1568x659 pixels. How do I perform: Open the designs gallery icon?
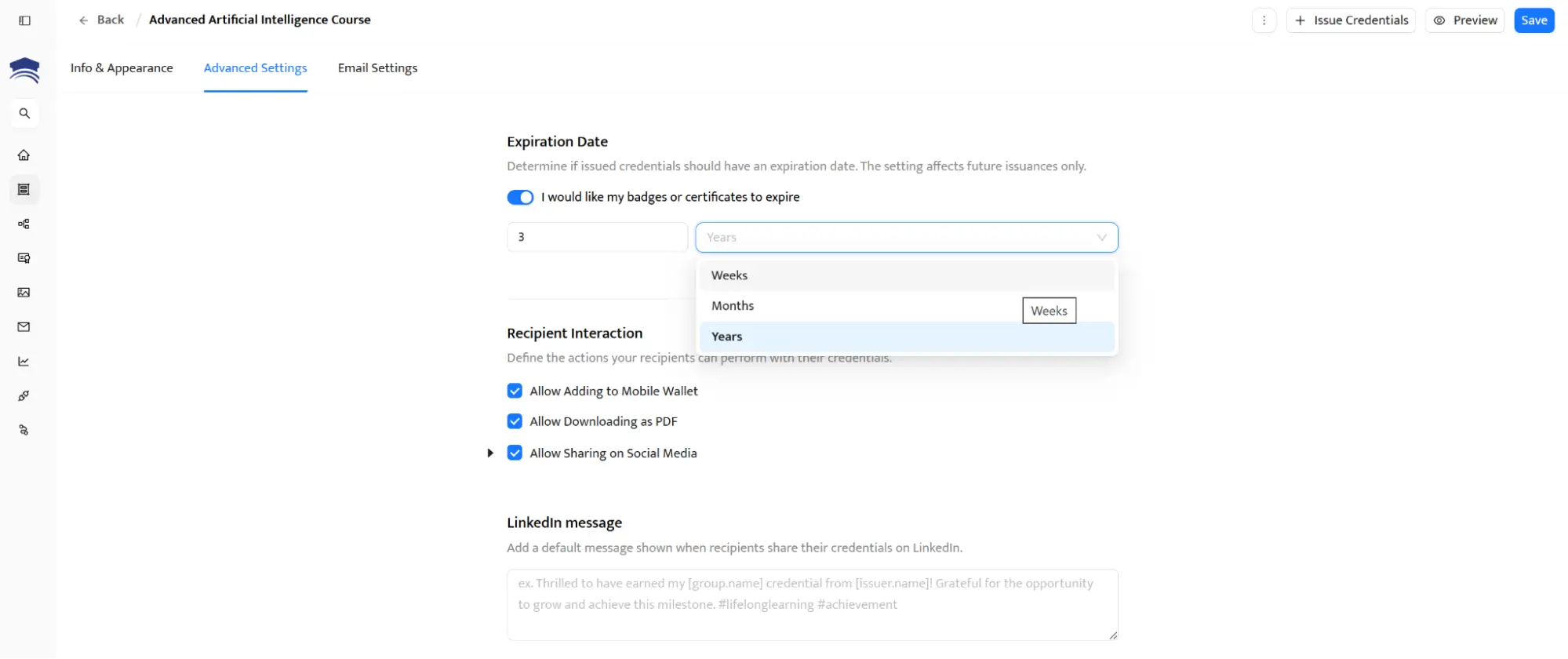pos(24,293)
